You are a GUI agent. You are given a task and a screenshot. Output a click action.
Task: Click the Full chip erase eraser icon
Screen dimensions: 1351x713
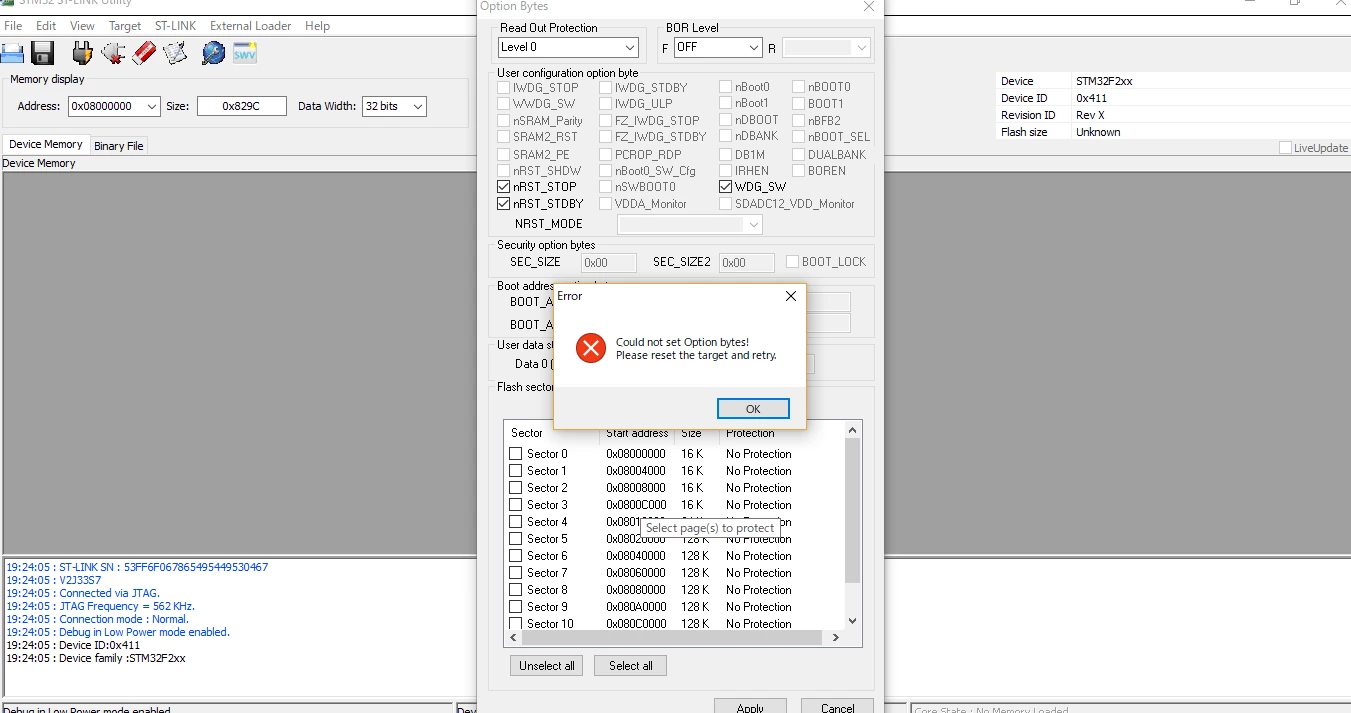point(144,53)
